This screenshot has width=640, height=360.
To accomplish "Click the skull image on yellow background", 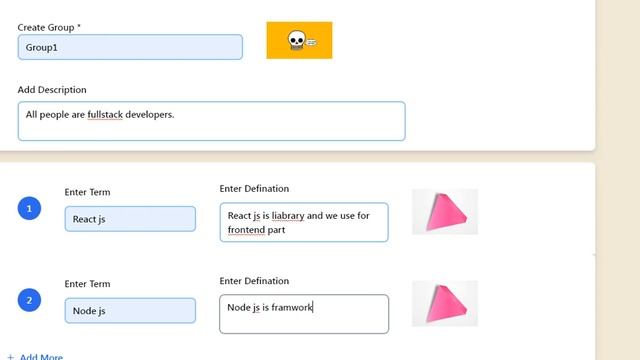I will (299, 40).
